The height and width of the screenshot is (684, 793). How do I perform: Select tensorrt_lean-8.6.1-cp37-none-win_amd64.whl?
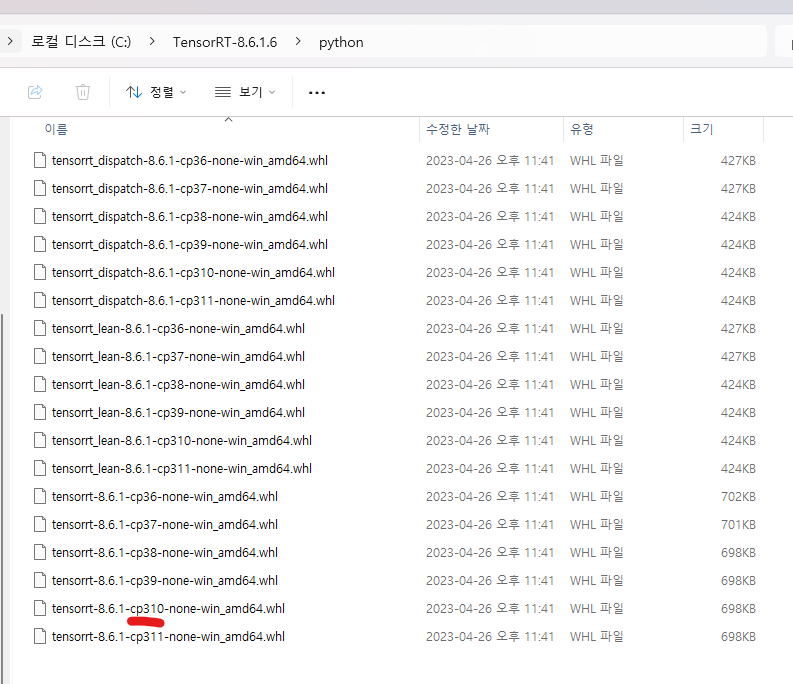[x=179, y=356]
